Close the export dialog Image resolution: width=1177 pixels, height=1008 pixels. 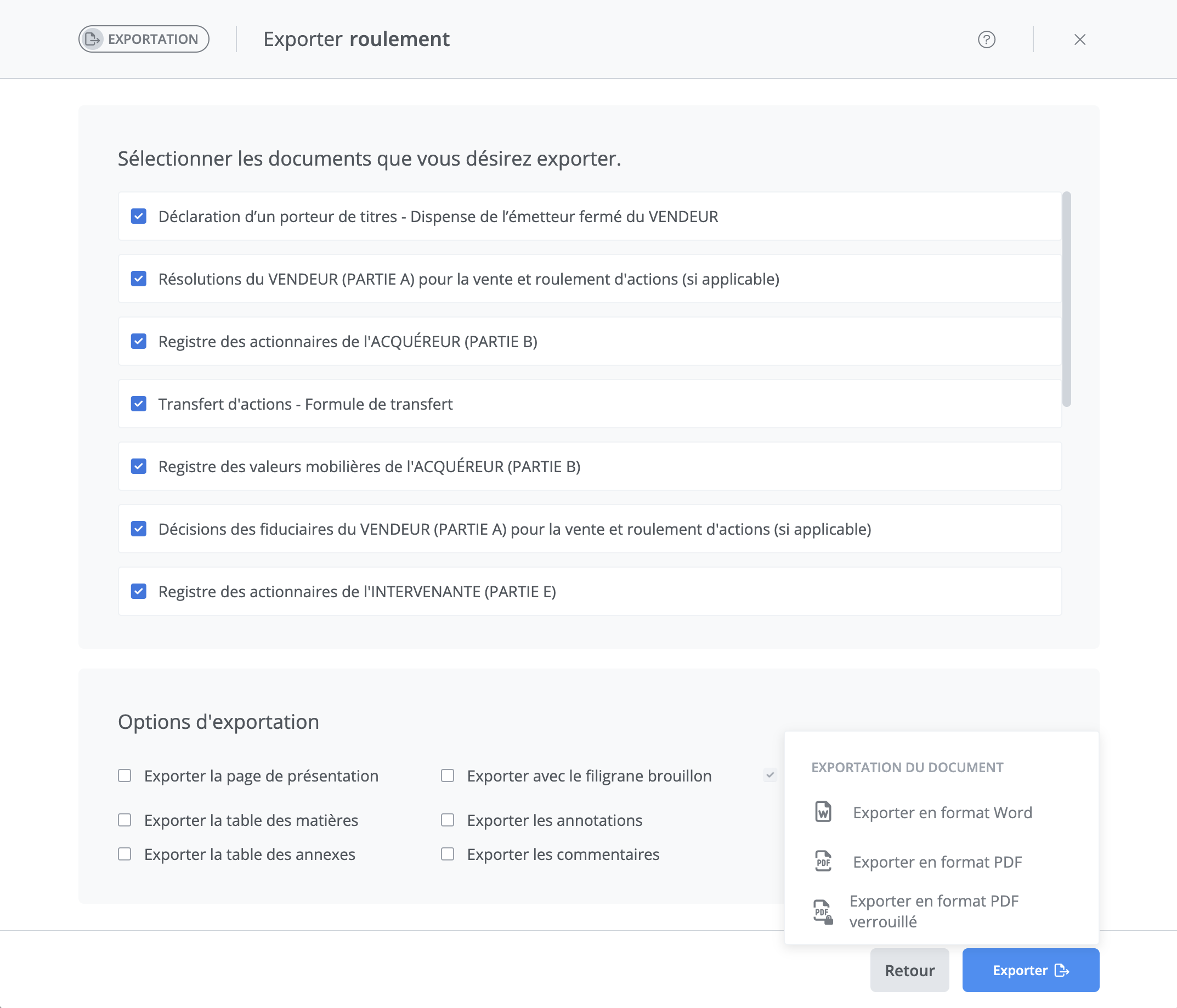pyautogui.click(x=1079, y=39)
